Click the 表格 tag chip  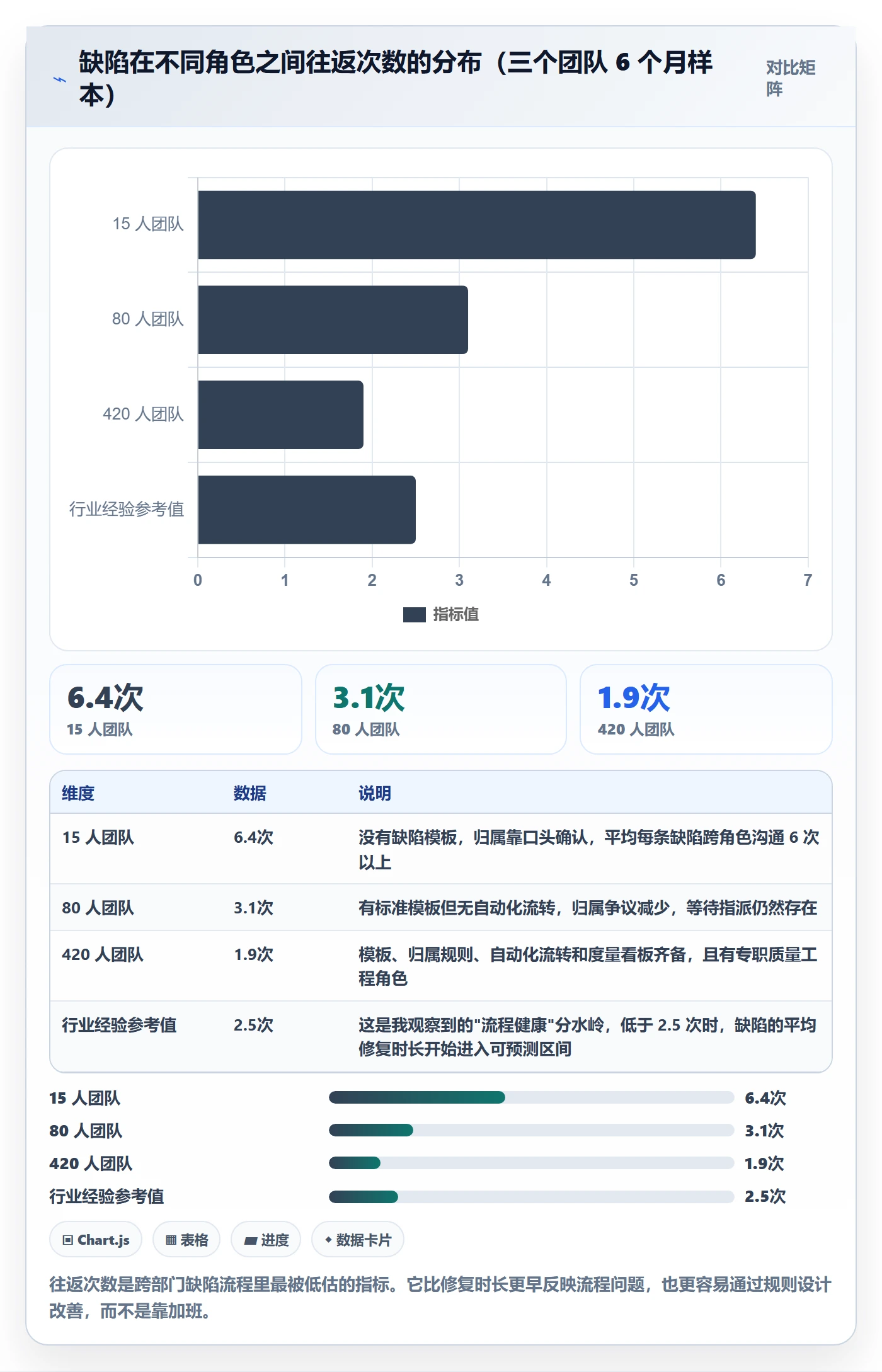[186, 1240]
